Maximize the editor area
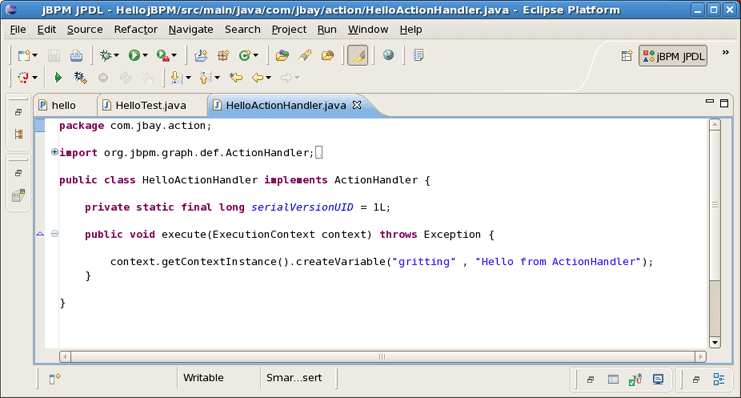This screenshot has width=741, height=398. click(724, 103)
